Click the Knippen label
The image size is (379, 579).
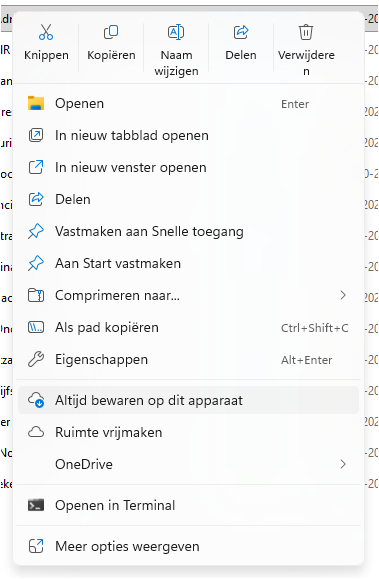[x=46, y=55]
